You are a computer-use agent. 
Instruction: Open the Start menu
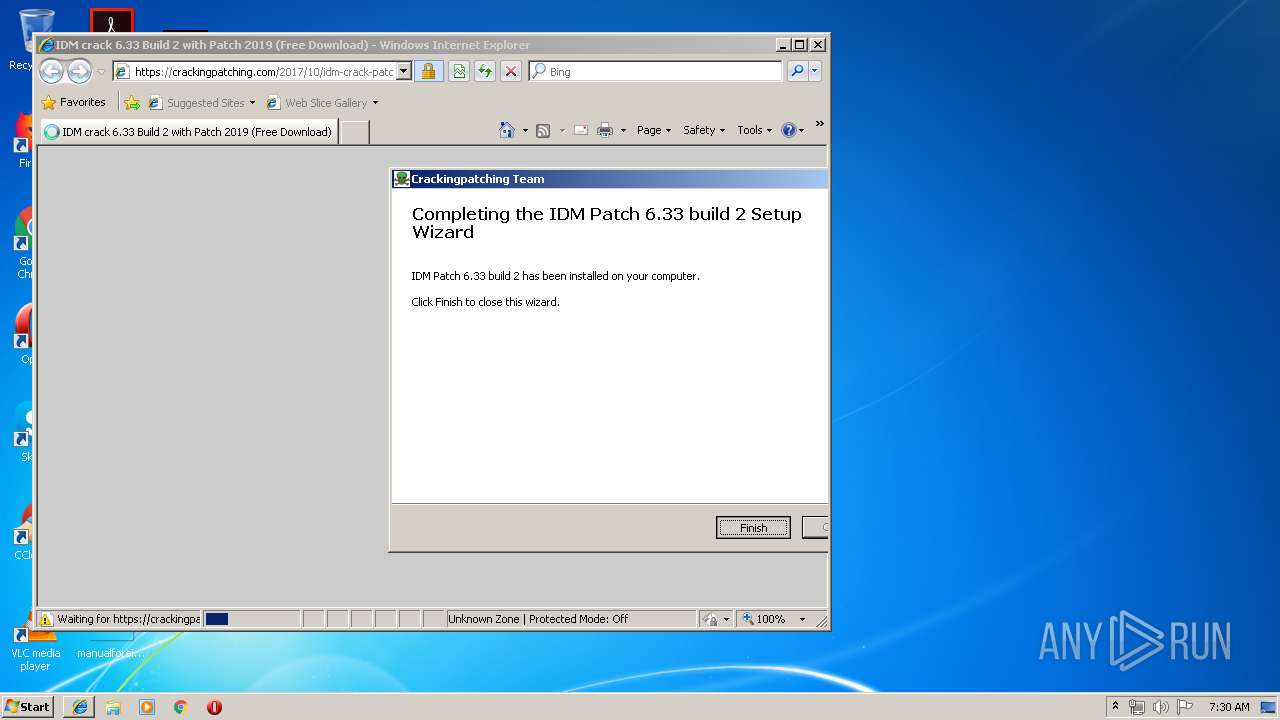click(x=28, y=706)
